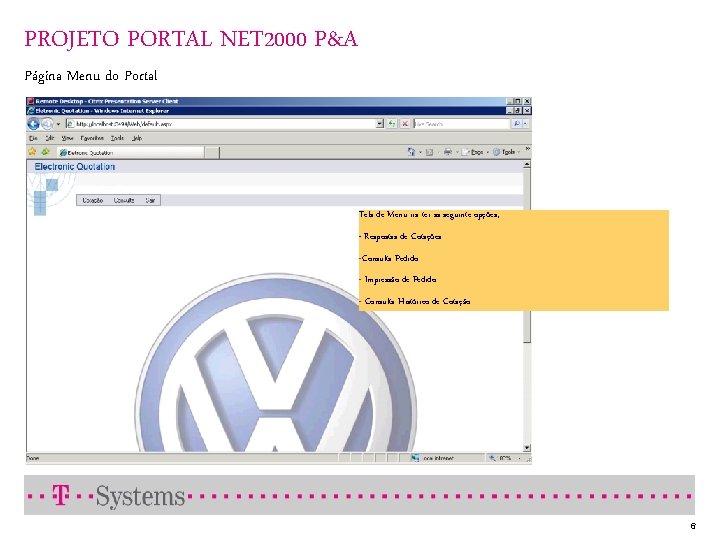Expand command bar overflow chevron
This screenshot has height=540, width=720.
[x=528, y=149]
